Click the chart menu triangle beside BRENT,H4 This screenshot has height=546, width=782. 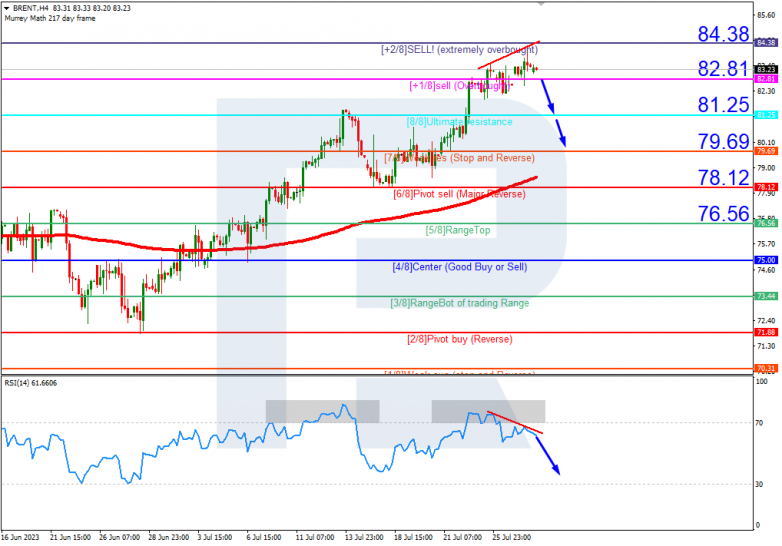click(6, 8)
